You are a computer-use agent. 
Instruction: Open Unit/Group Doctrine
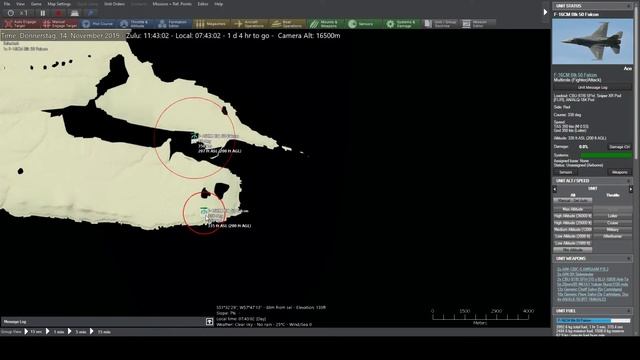(440, 24)
